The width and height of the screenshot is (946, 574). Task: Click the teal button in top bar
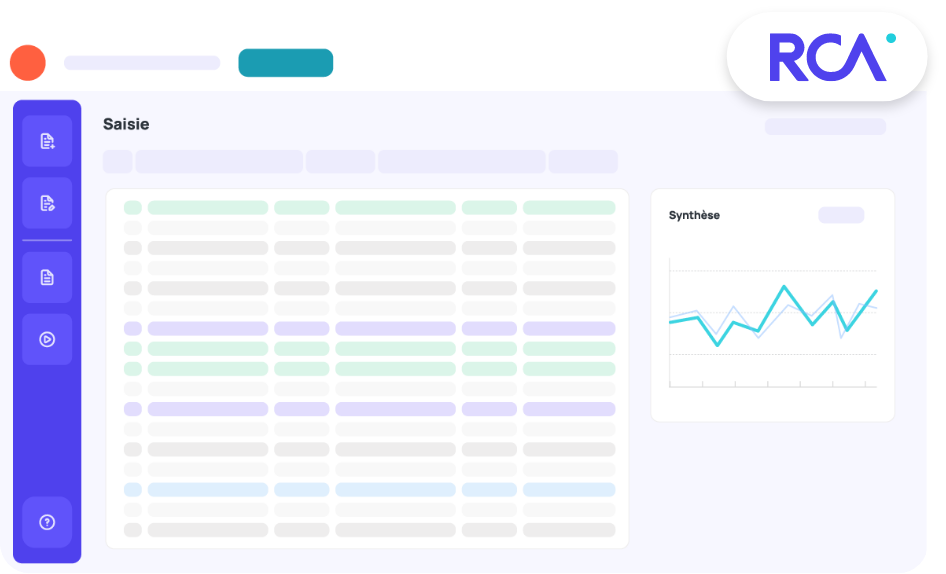(285, 63)
